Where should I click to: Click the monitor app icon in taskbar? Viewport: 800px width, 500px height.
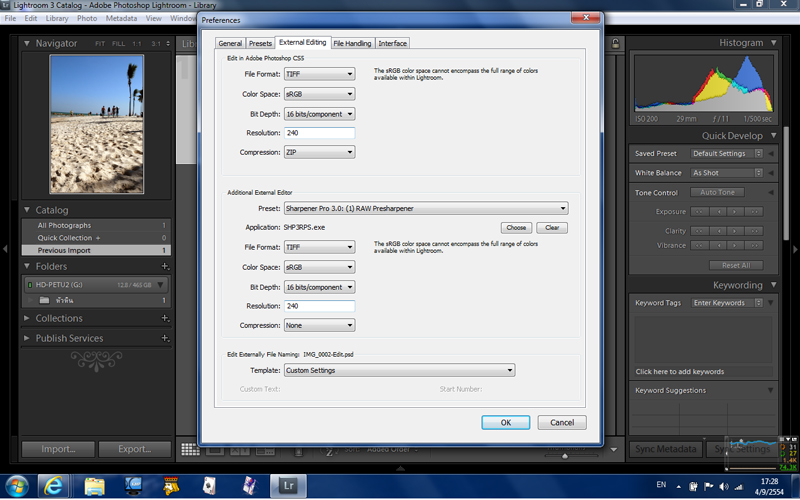click(x=133, y=486)
